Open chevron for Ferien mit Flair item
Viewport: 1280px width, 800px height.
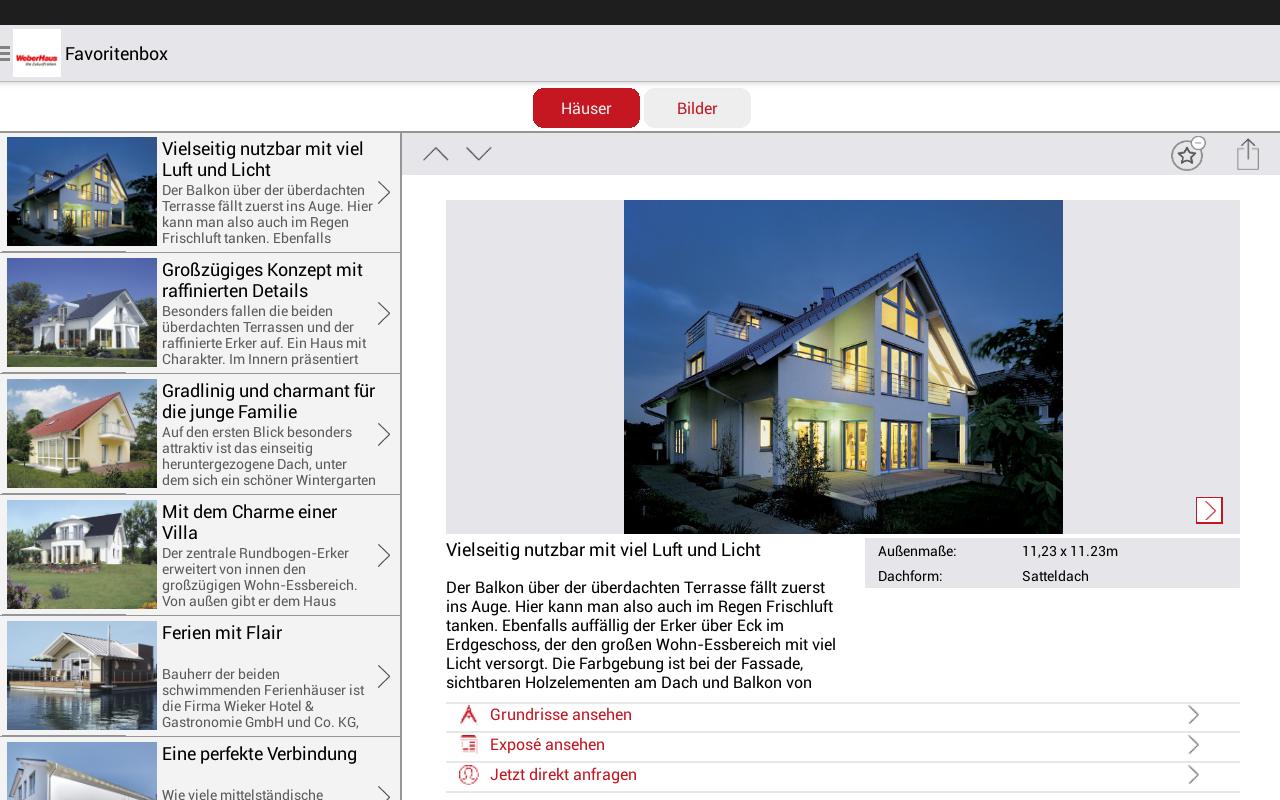(x=384, y=676)
